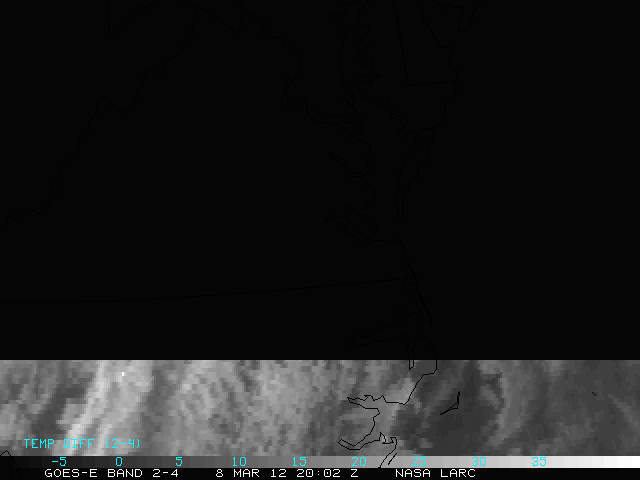Click the 25 label on the grayscale bar

[x=418, y=462]
